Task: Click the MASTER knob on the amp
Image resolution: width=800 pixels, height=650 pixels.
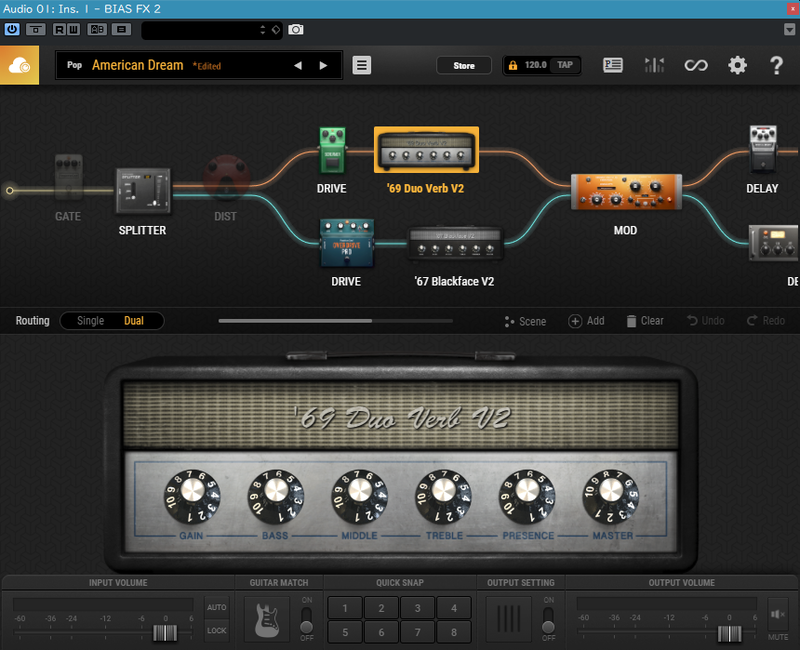Action: (611, 496)
